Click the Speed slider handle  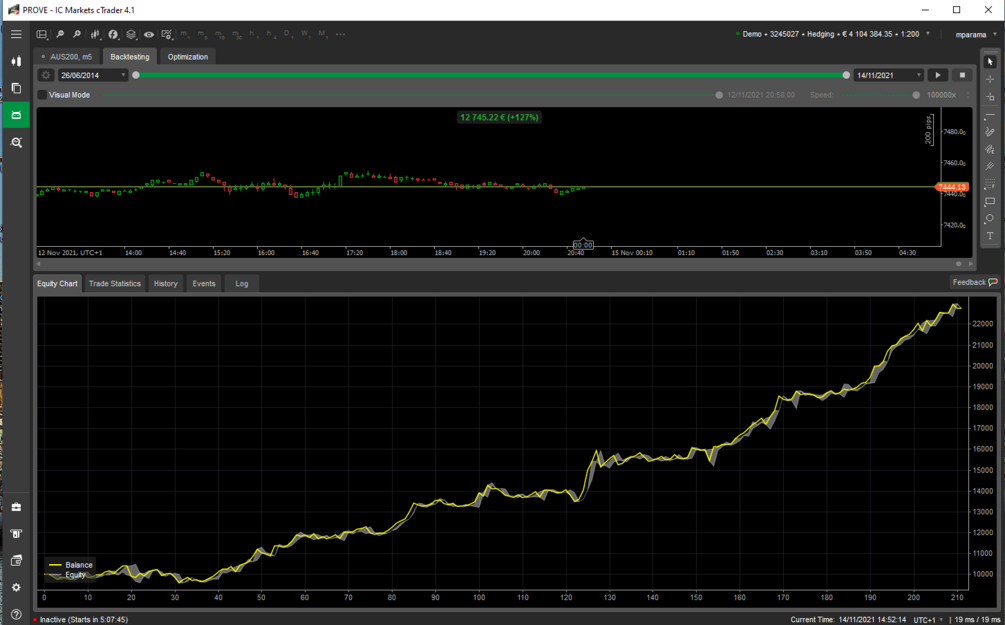916,95
